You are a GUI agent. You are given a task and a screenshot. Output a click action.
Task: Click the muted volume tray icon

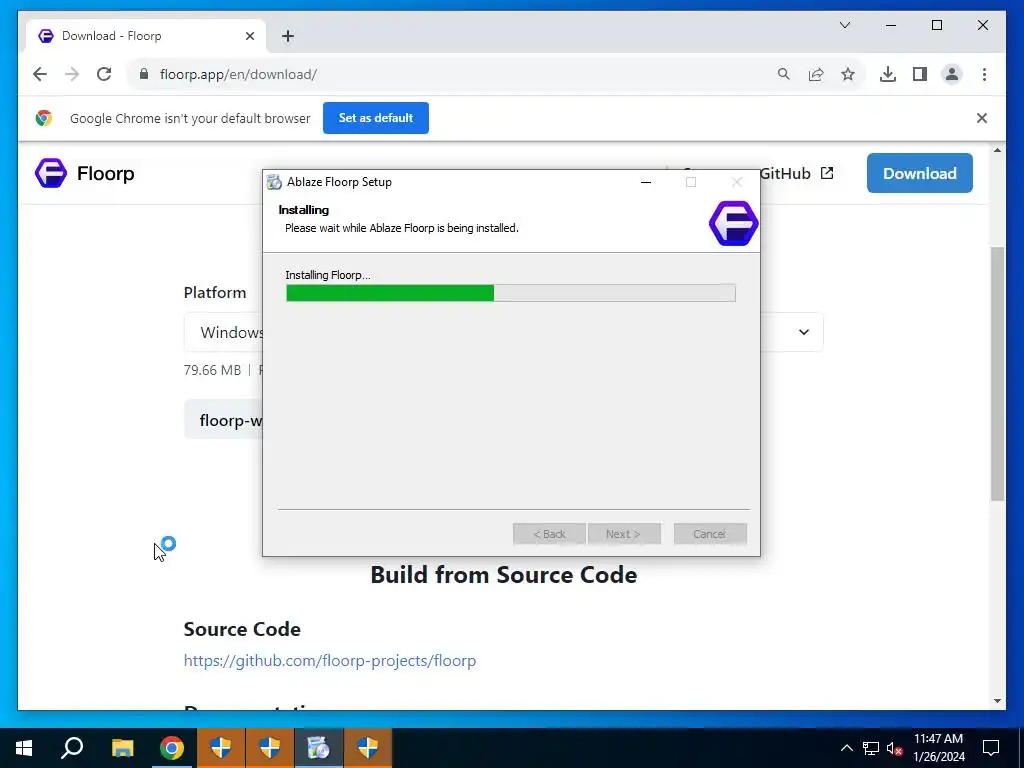pos(895,748)
